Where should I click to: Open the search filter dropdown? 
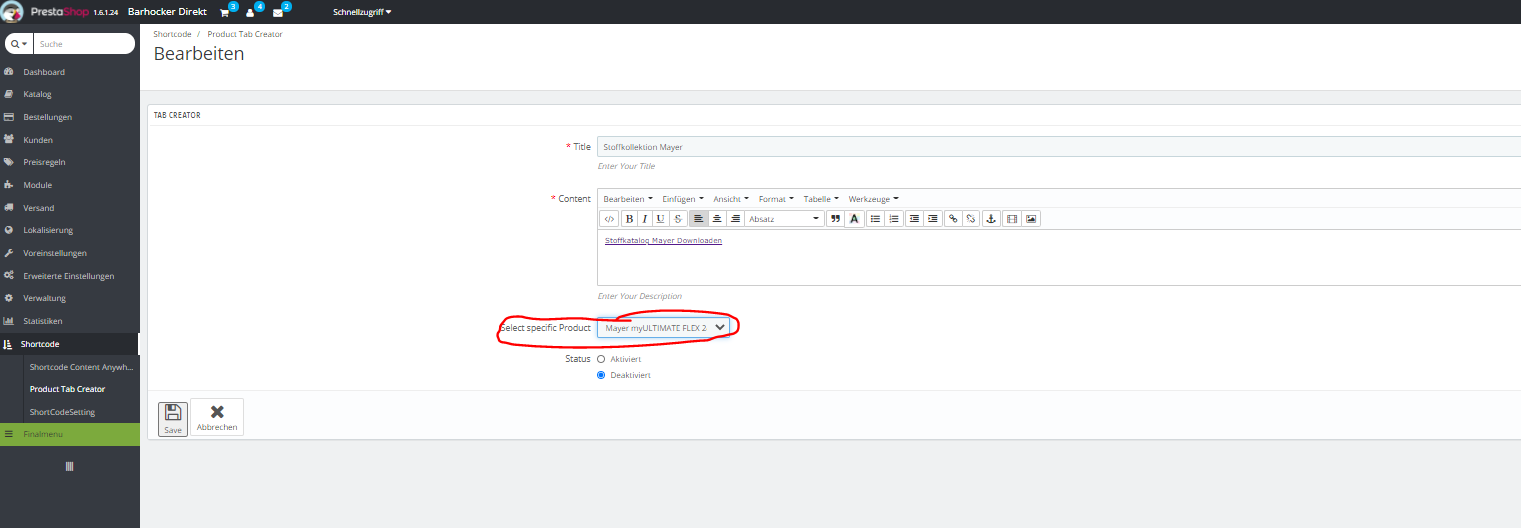click(x=19, y=44)
